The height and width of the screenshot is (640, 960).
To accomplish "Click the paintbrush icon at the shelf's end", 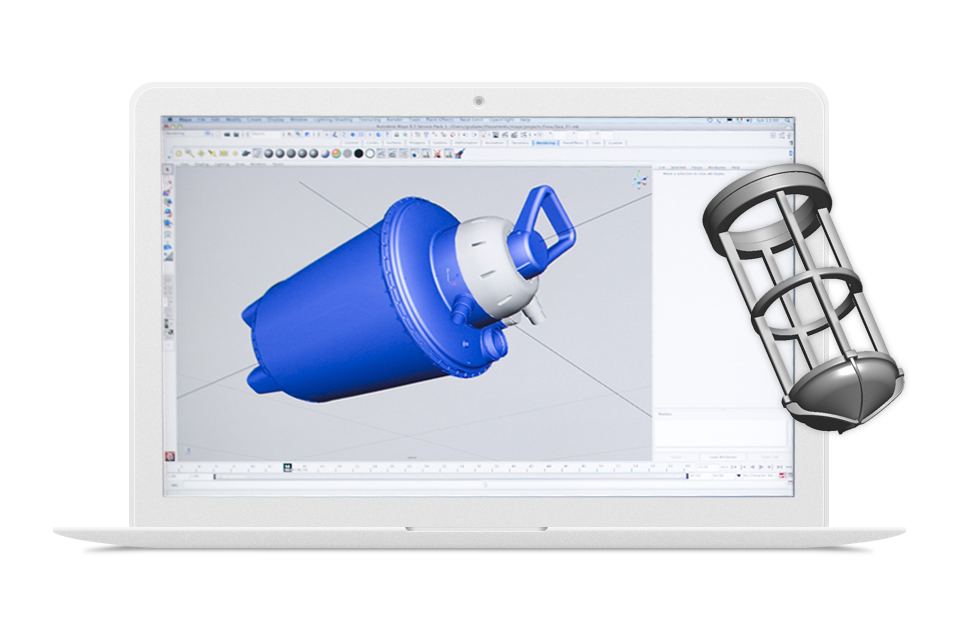I will coord(460,153).
